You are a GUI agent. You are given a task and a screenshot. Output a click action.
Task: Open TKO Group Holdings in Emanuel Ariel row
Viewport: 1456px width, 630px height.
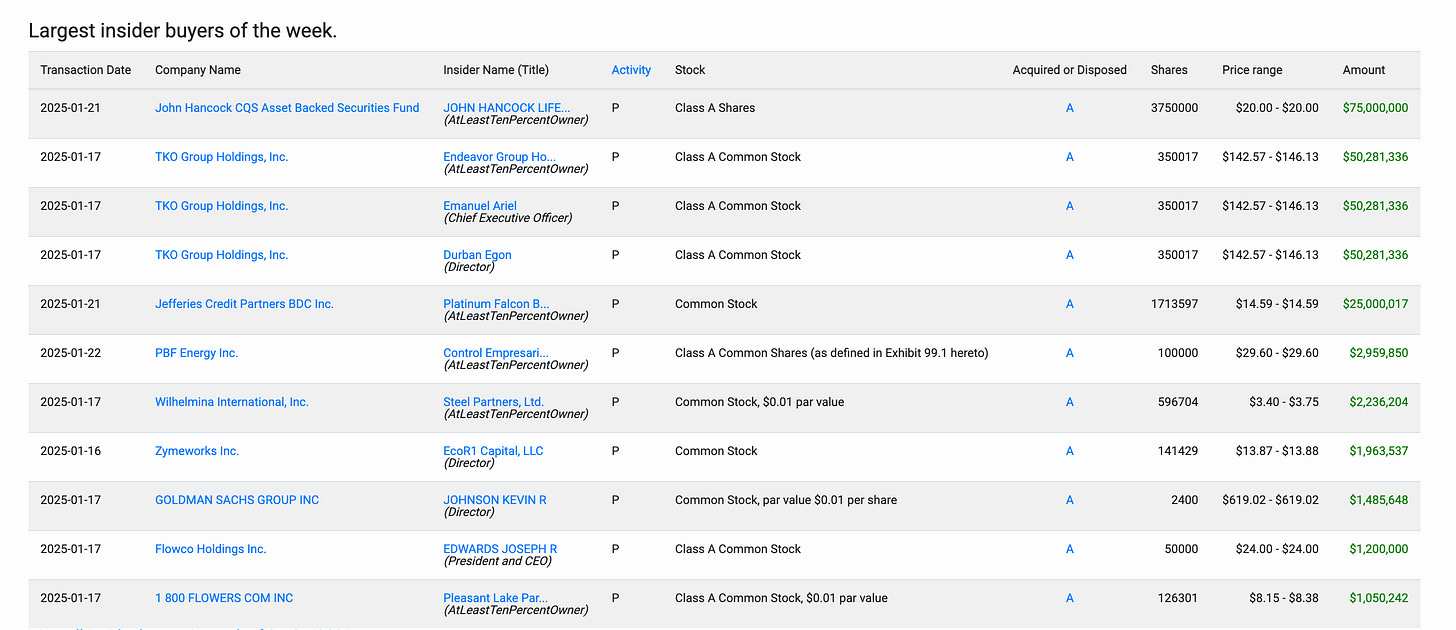(221, 206)
